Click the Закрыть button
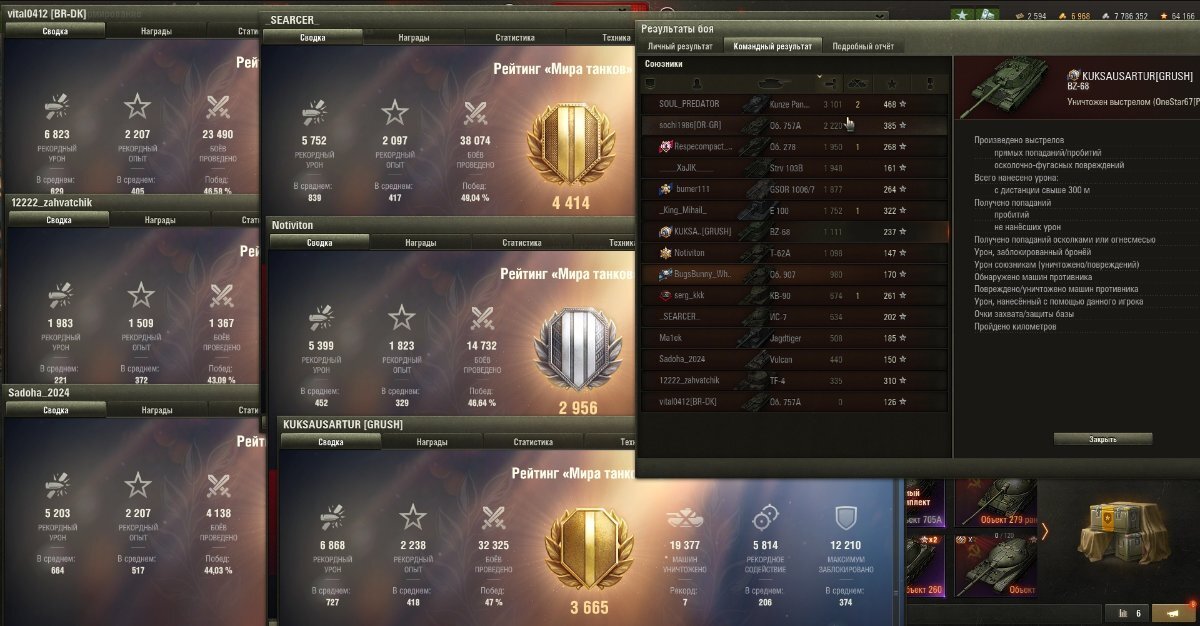The image size is (1200, 626). pos(1103,439)
